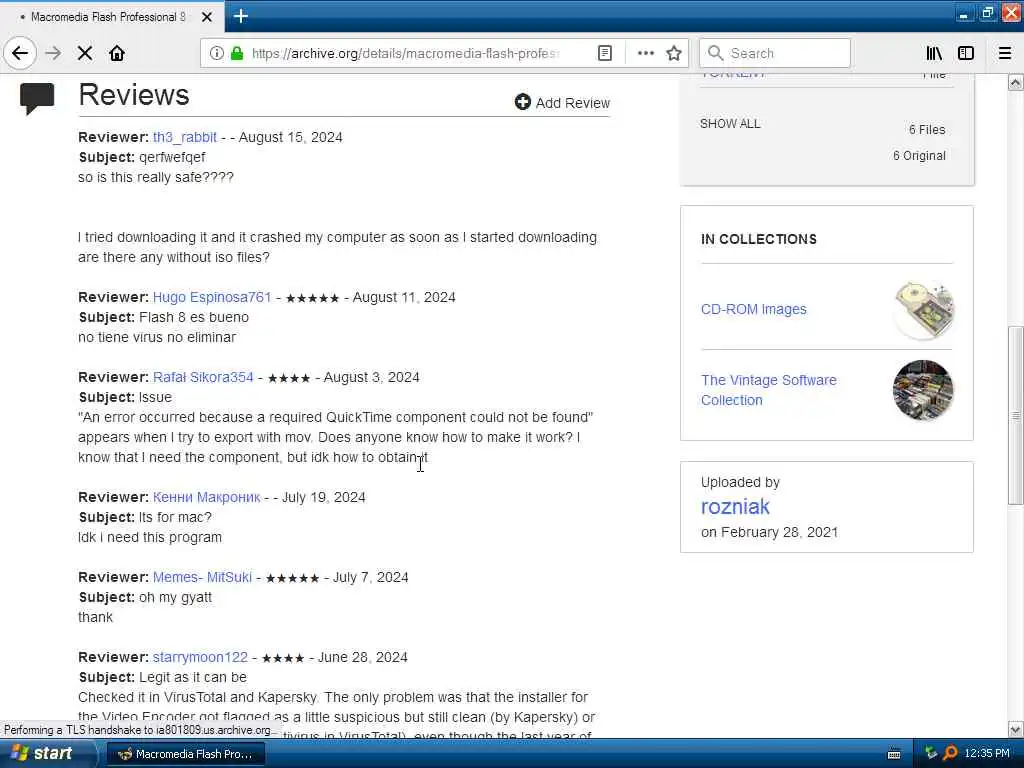
Task: Click "6 Files" count text
Action: coord(927,129)
